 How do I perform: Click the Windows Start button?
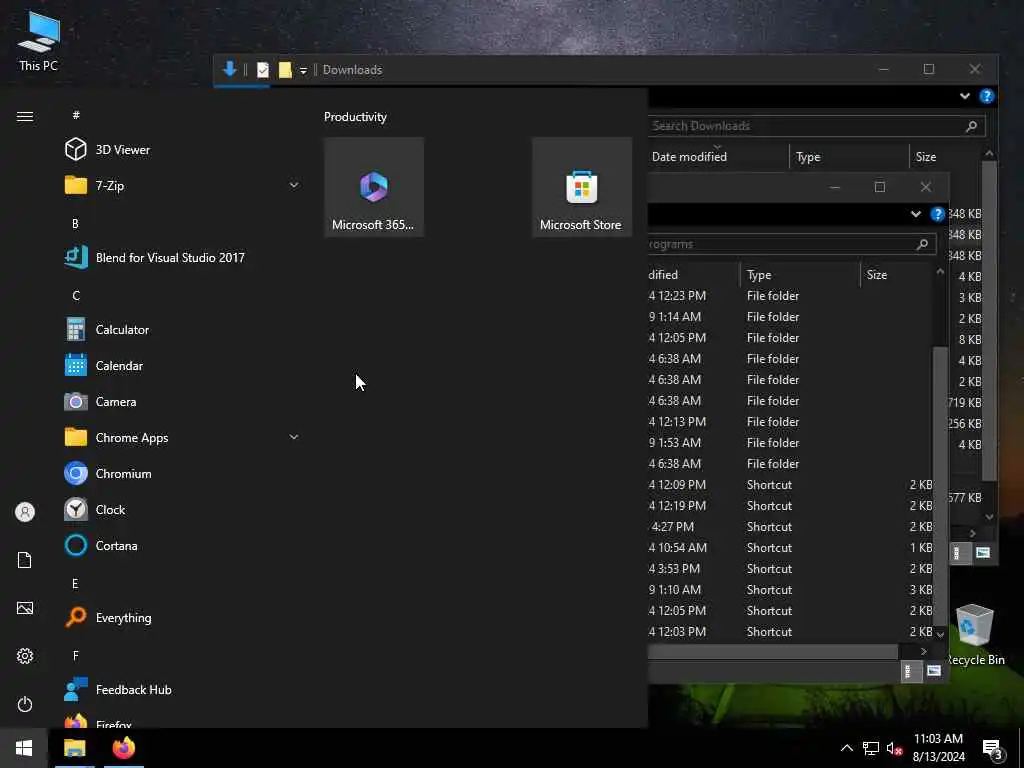(x=24, y=748)
